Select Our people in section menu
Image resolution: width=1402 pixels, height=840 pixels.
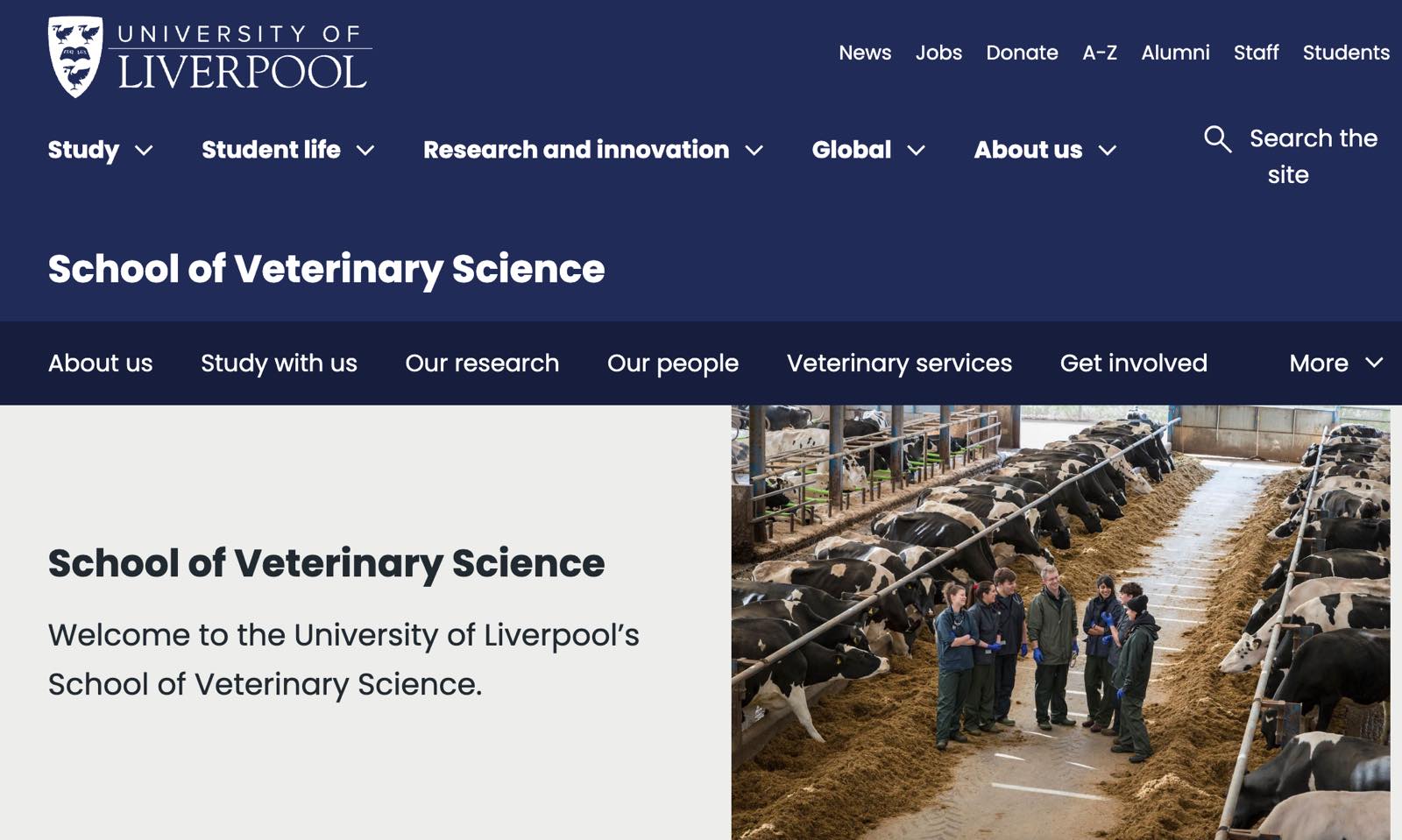673,364
